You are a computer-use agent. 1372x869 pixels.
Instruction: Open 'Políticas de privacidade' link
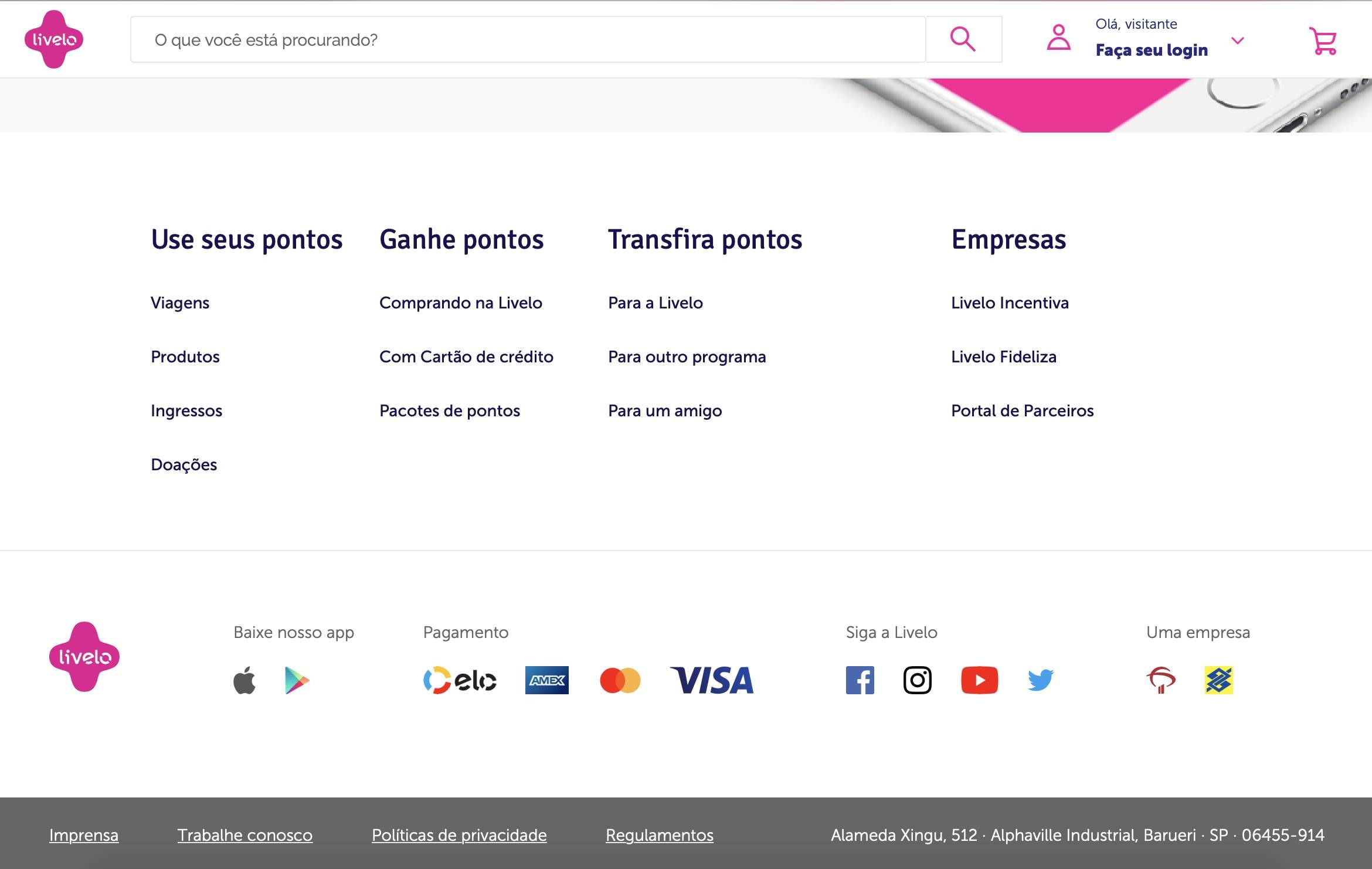click(459, 835)
